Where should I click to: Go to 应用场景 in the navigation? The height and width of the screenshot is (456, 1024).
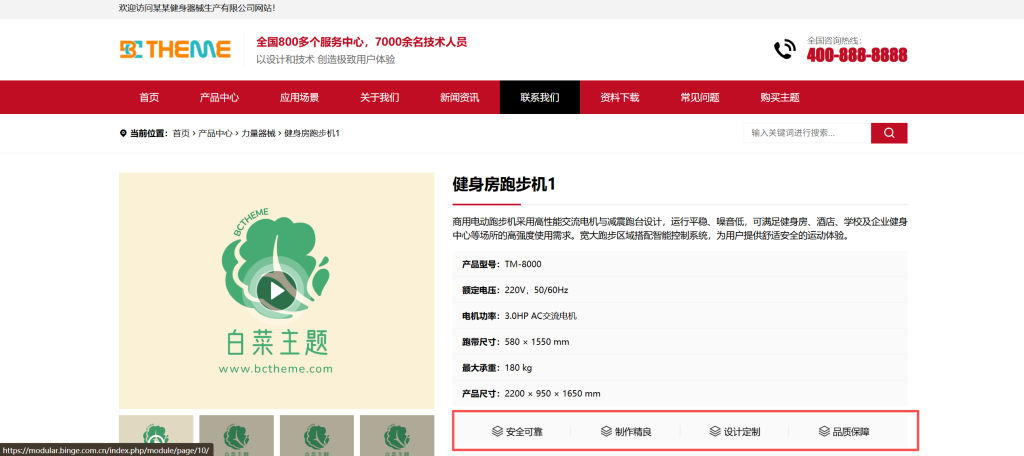tap(299, 97)
